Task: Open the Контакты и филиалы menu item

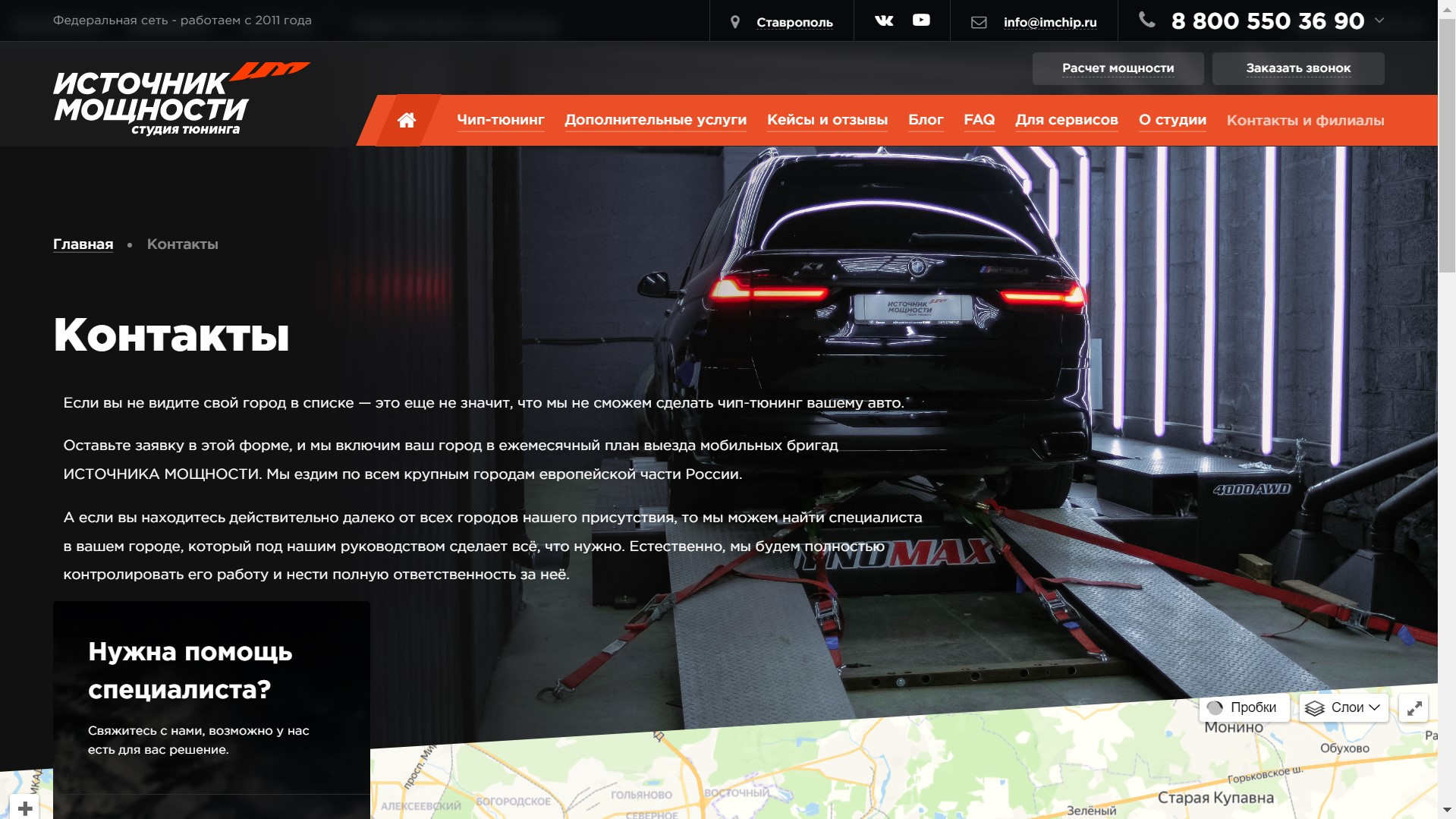Action: click(1305, 121)
